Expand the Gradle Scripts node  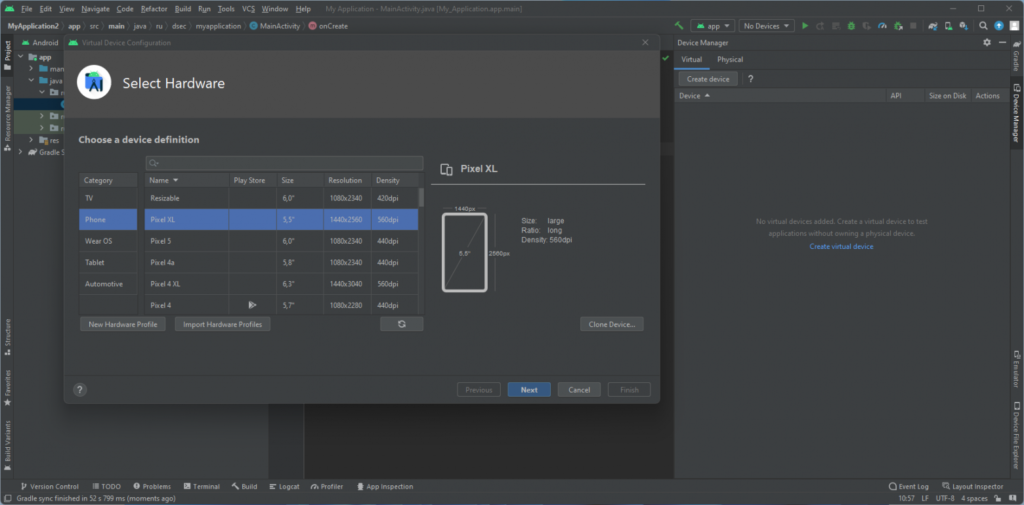point(21,152)
